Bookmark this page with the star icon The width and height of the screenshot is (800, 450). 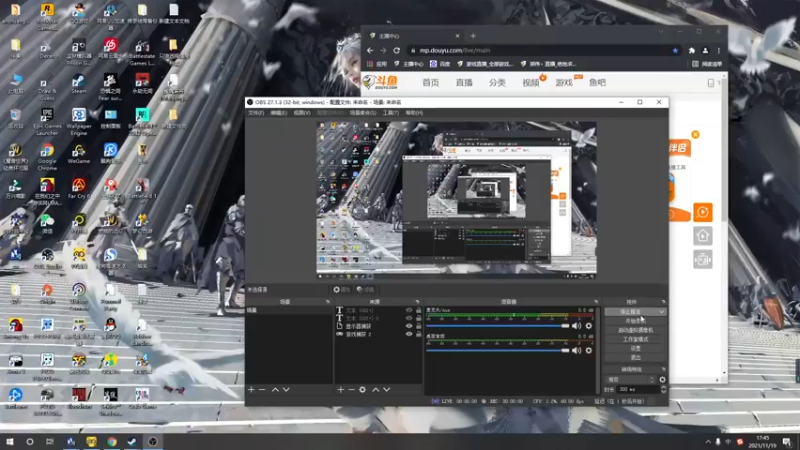click(676, 51)
